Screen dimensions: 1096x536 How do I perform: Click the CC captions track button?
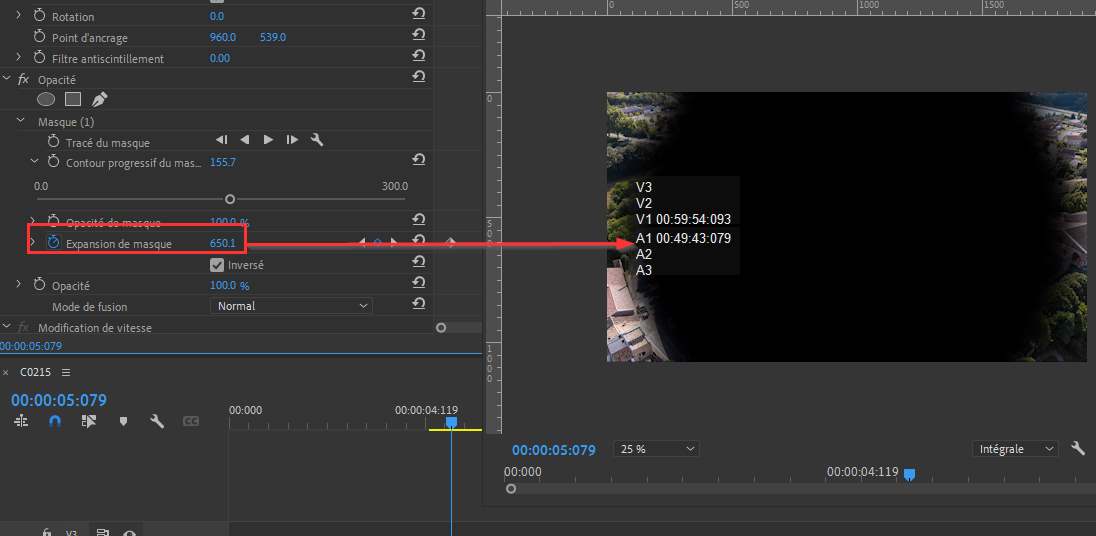point(191,421)
